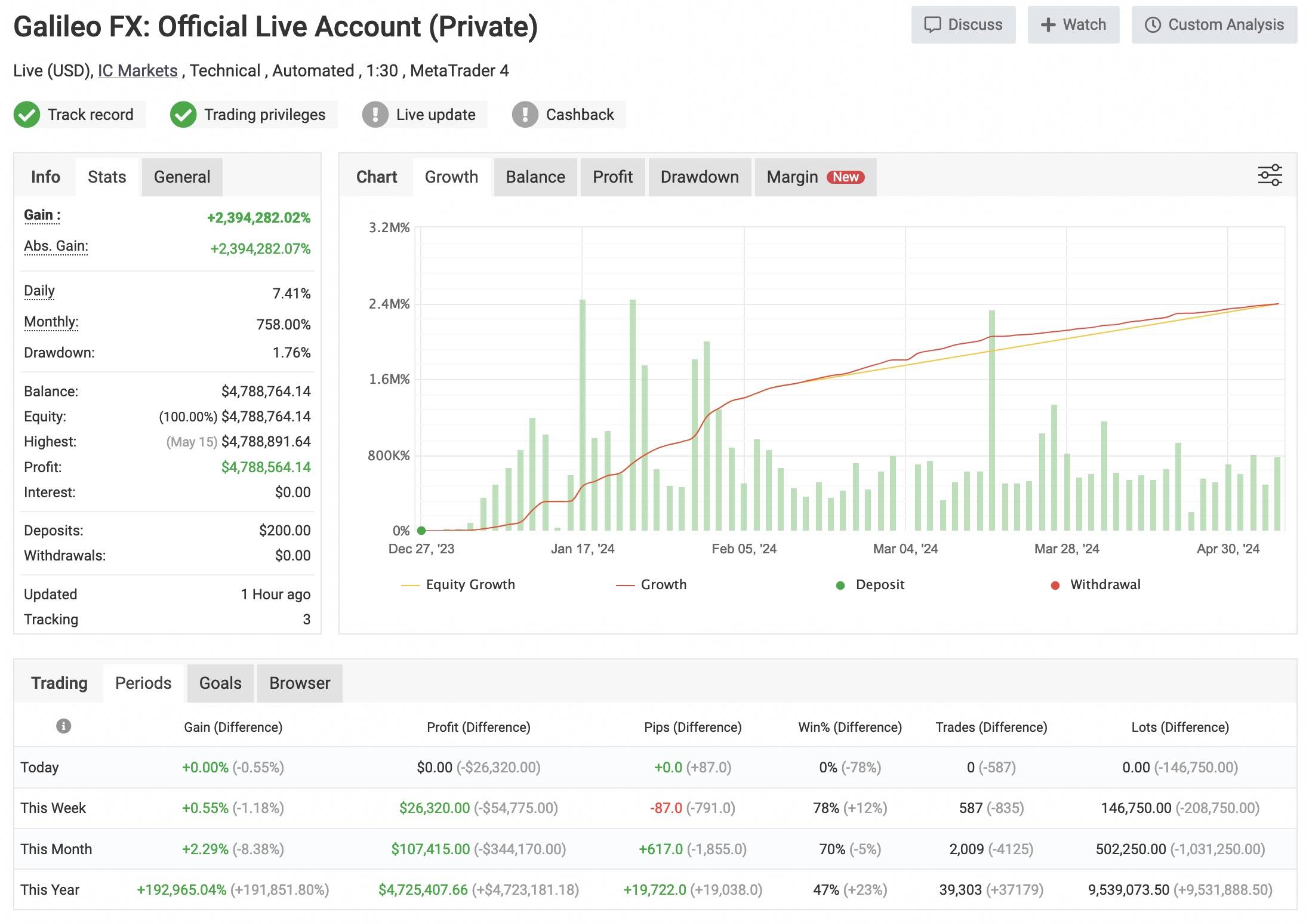Click Cashback exclamation warning icon

click(x=525, y=115)
